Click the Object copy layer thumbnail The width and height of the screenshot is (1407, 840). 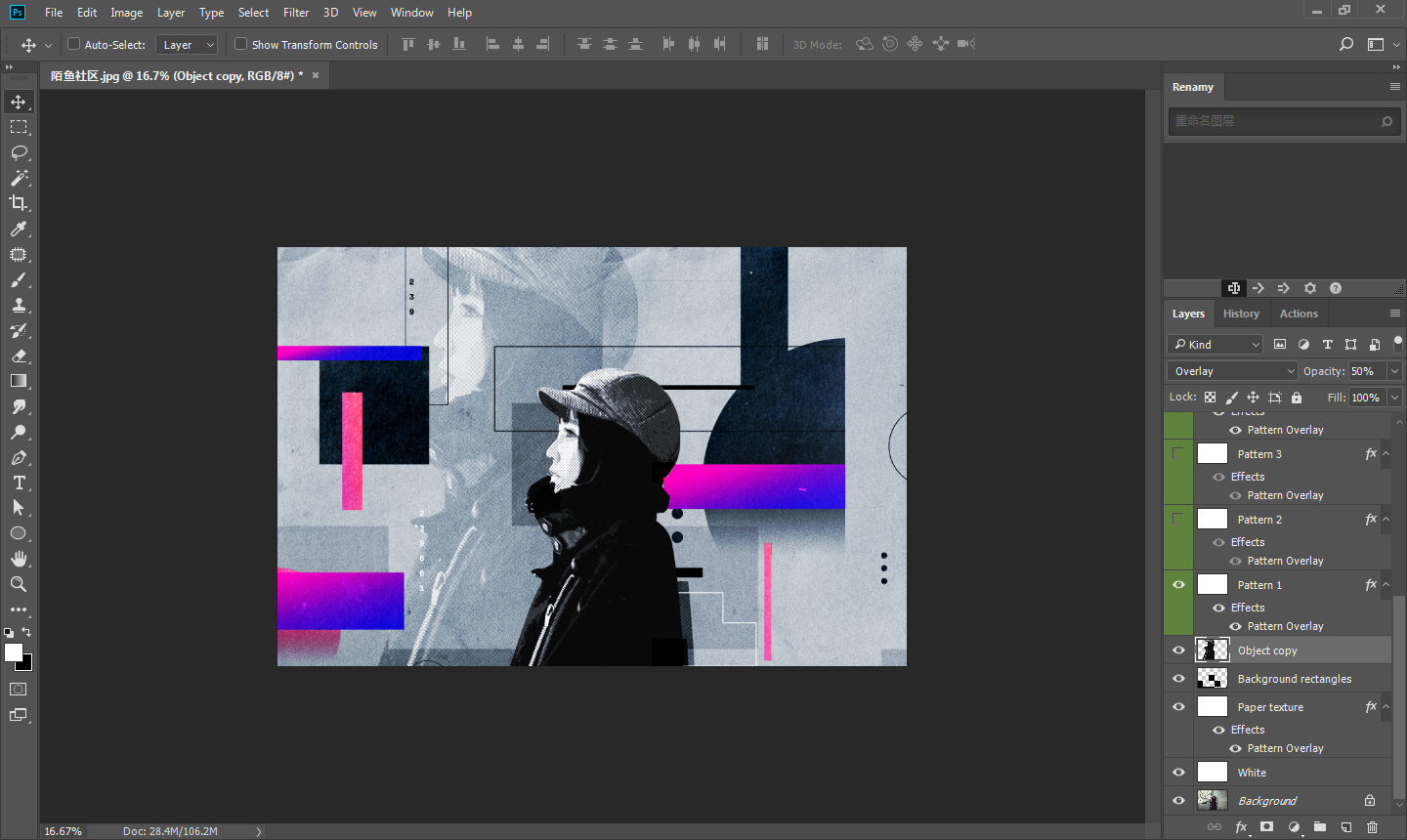[x=1213, y=651]
